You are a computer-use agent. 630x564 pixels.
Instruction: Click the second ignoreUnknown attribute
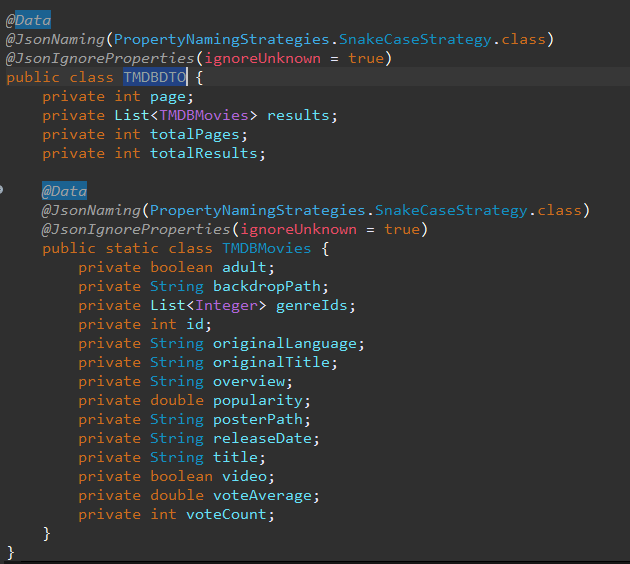298,229
